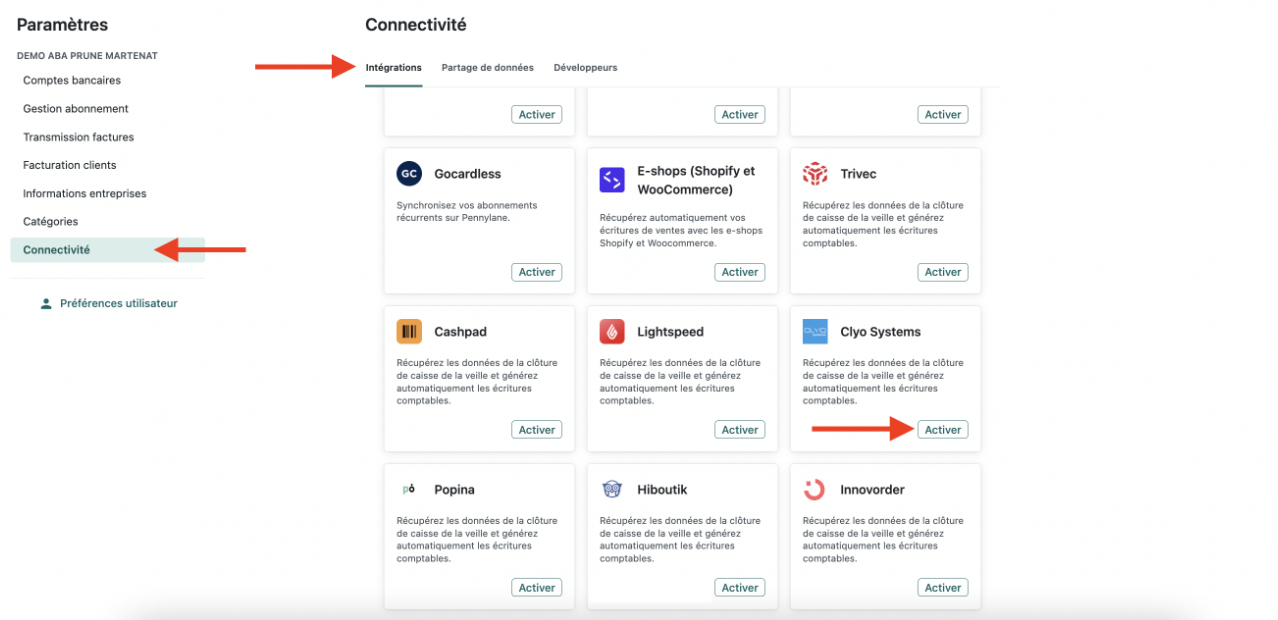Screen dimensions: 1278x620
Task: Click the Popina logo icon
Action: tap(409, 489)
